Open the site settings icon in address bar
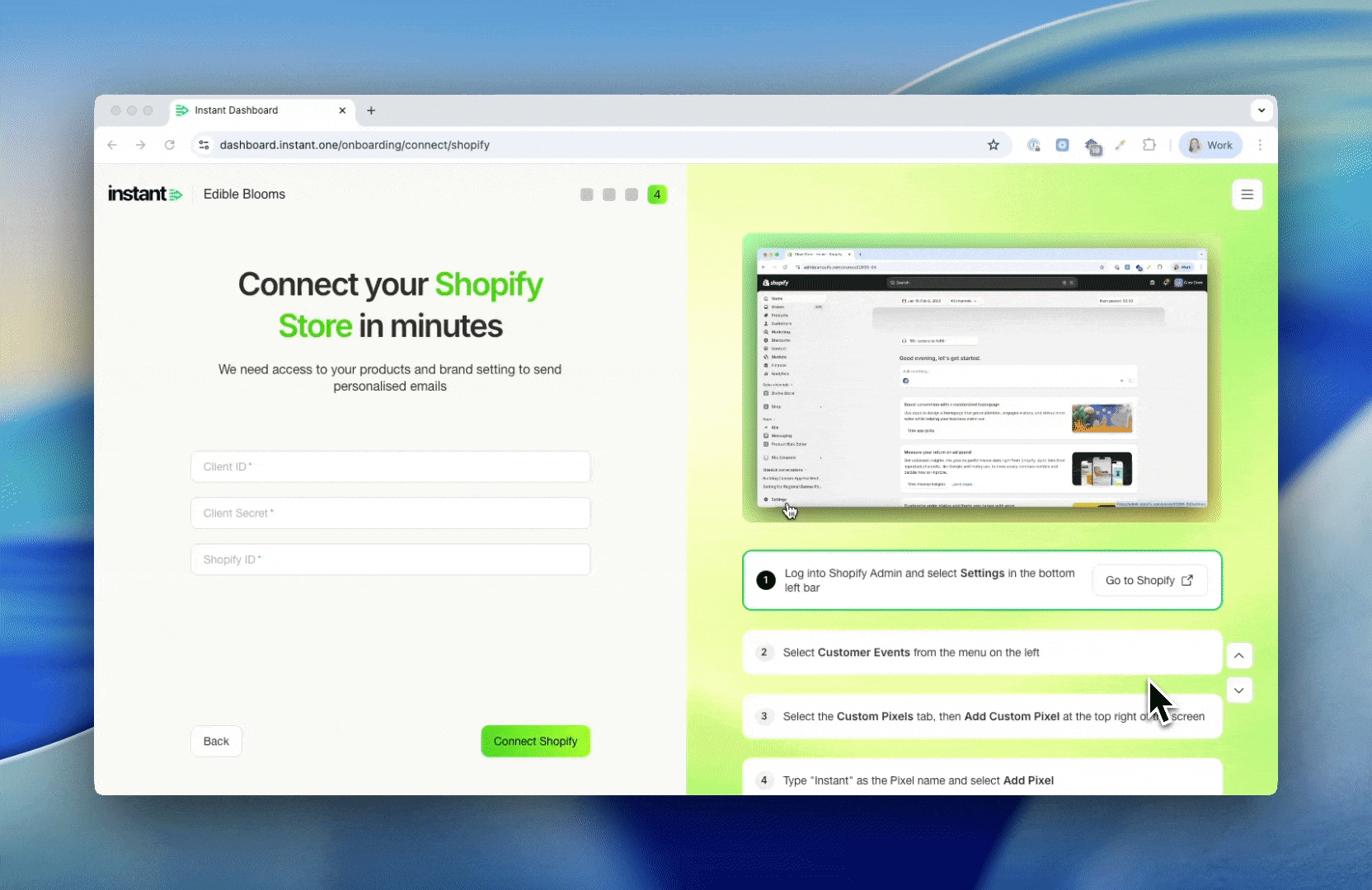This screenshot has height=890, width=1372. 204,145
